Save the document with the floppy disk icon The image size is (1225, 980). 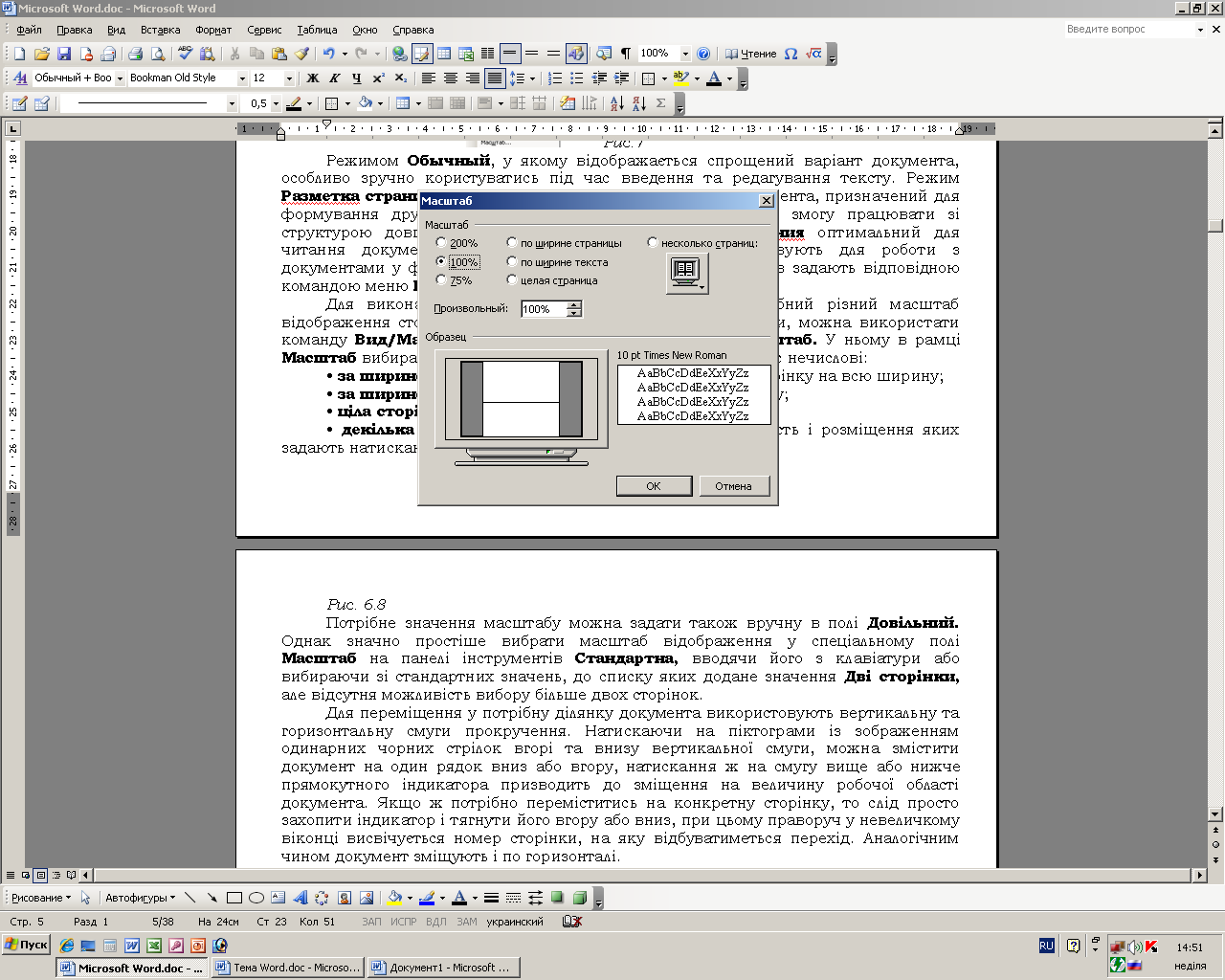(64, 54)
